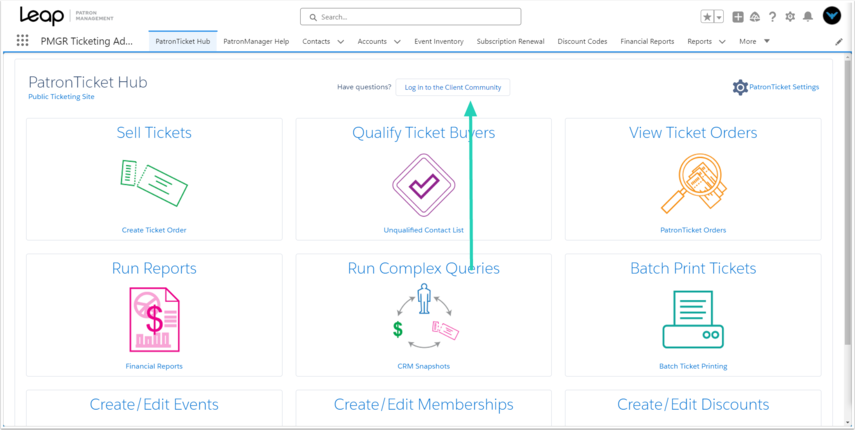Image resolution: width=855 pixels, height=430 pixels.
Task: Click the pink dollar report icon
Action: coord(154,319)
